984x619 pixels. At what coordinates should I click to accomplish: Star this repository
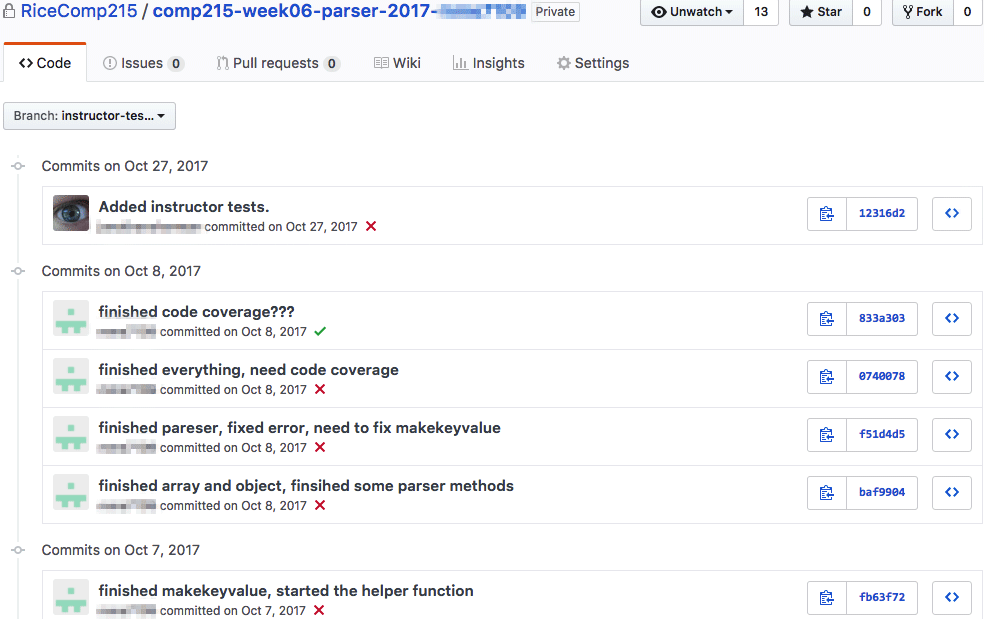coord(820,12)
